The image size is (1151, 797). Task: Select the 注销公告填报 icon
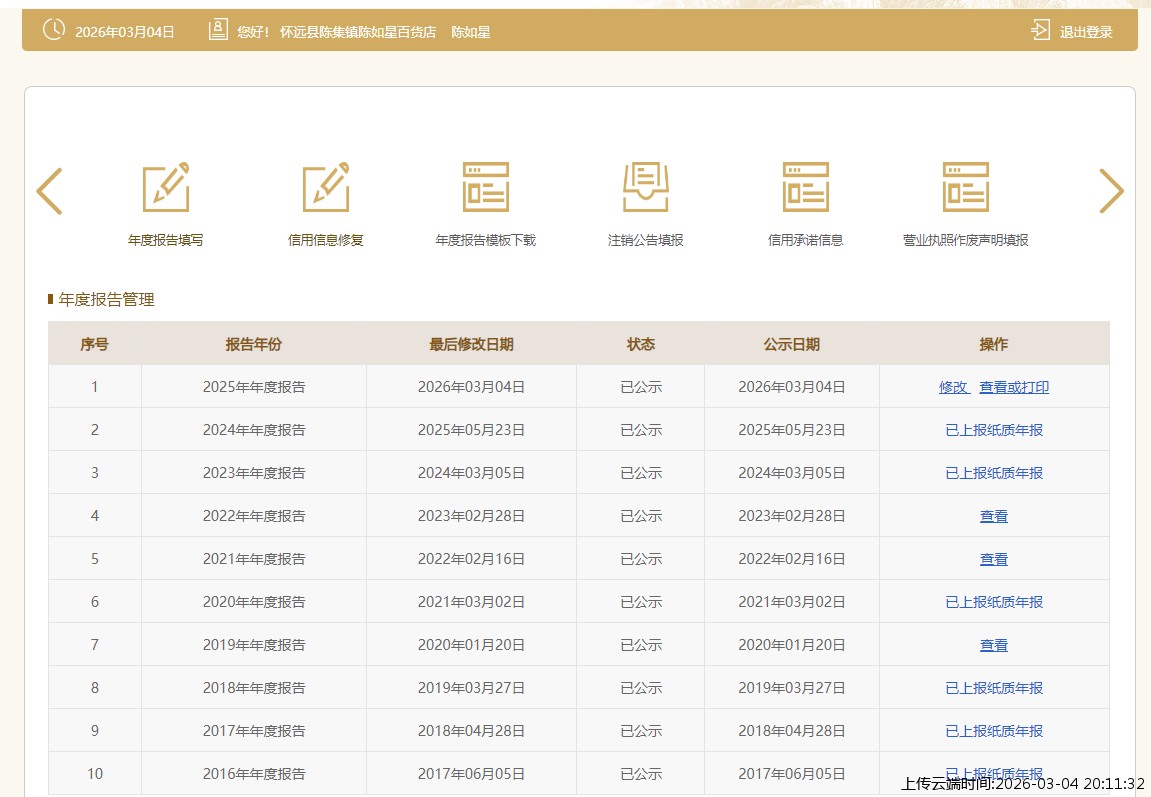click(646, 188)
